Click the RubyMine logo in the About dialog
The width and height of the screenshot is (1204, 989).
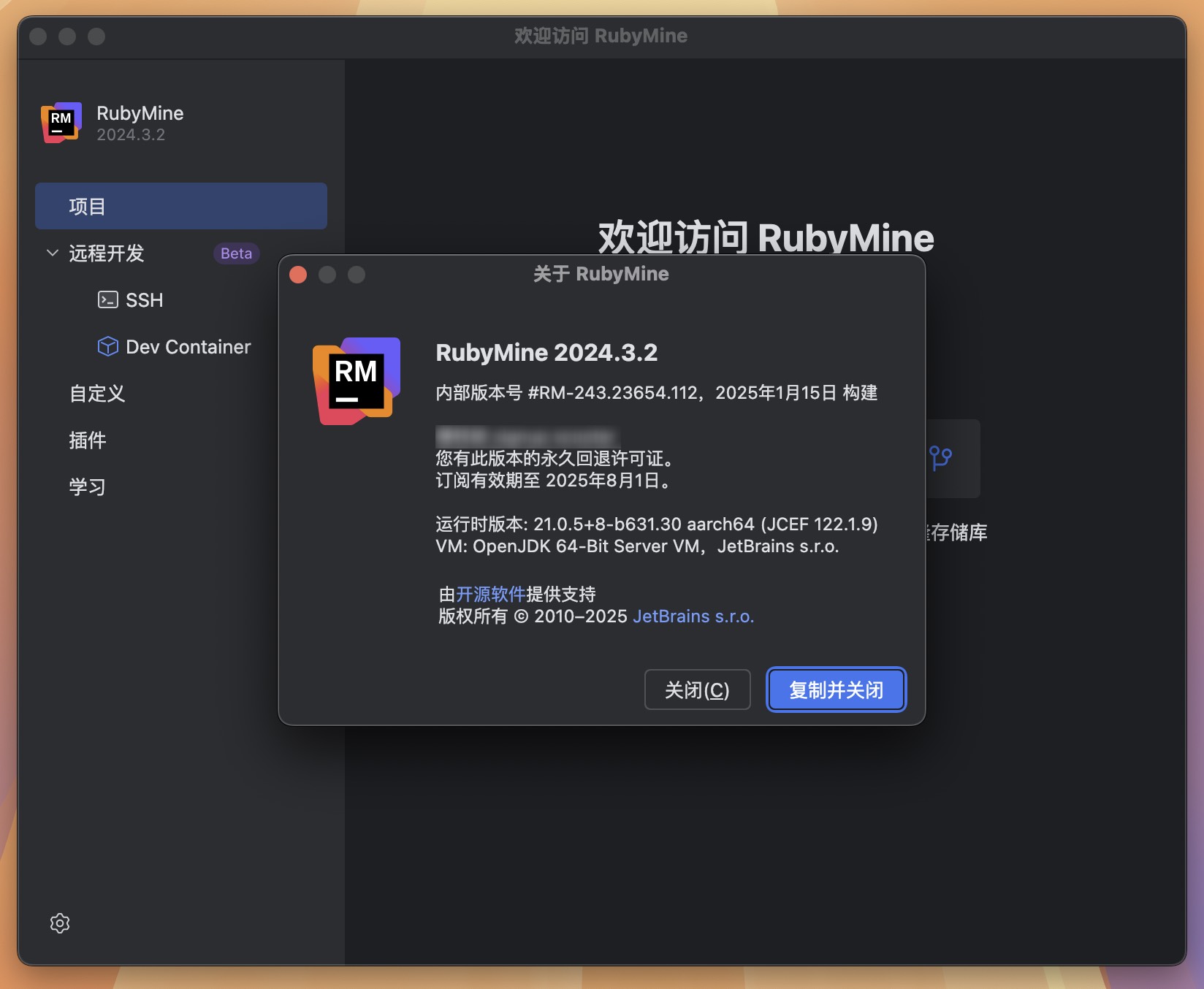coord(357,381)
